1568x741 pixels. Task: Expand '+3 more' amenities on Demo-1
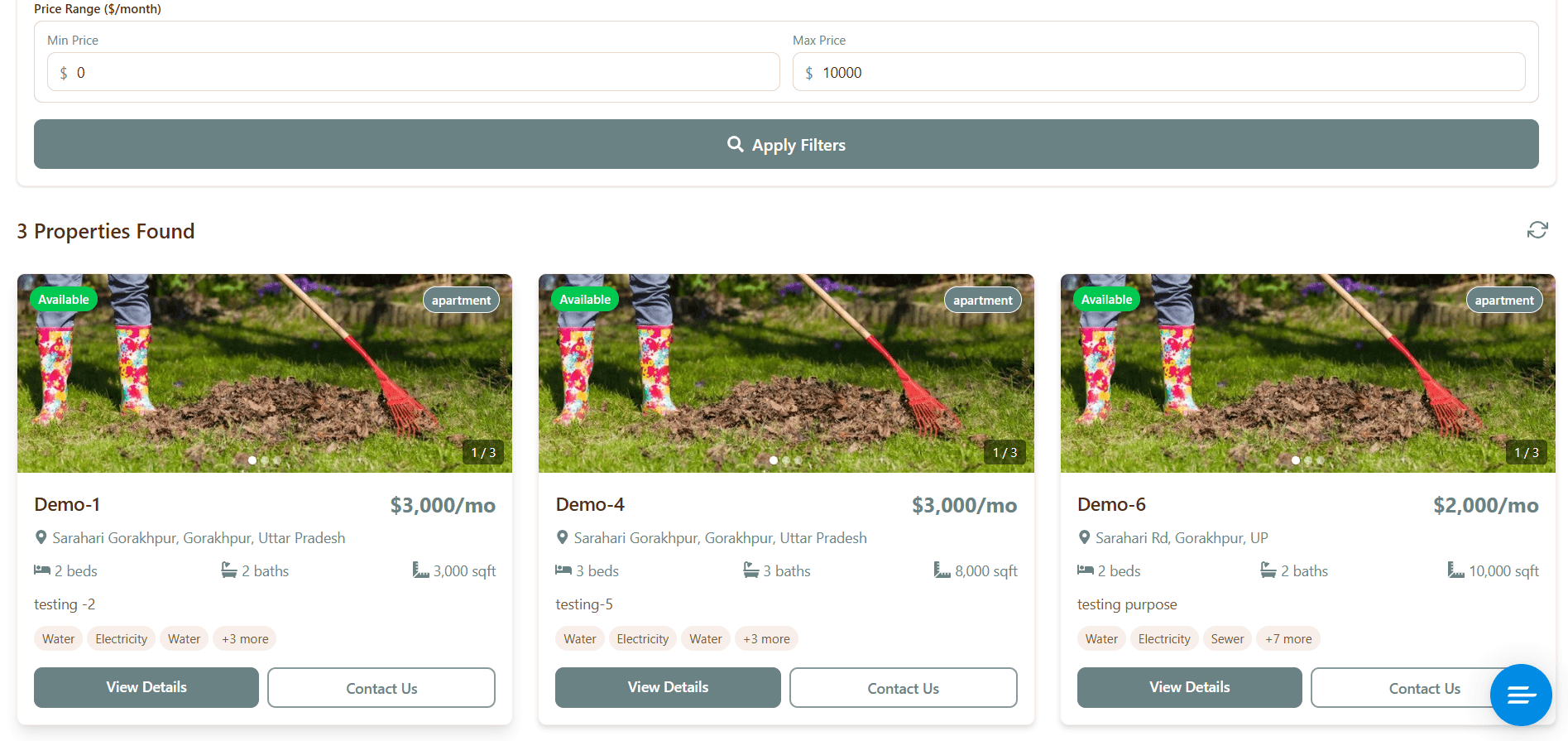[245, 638]
